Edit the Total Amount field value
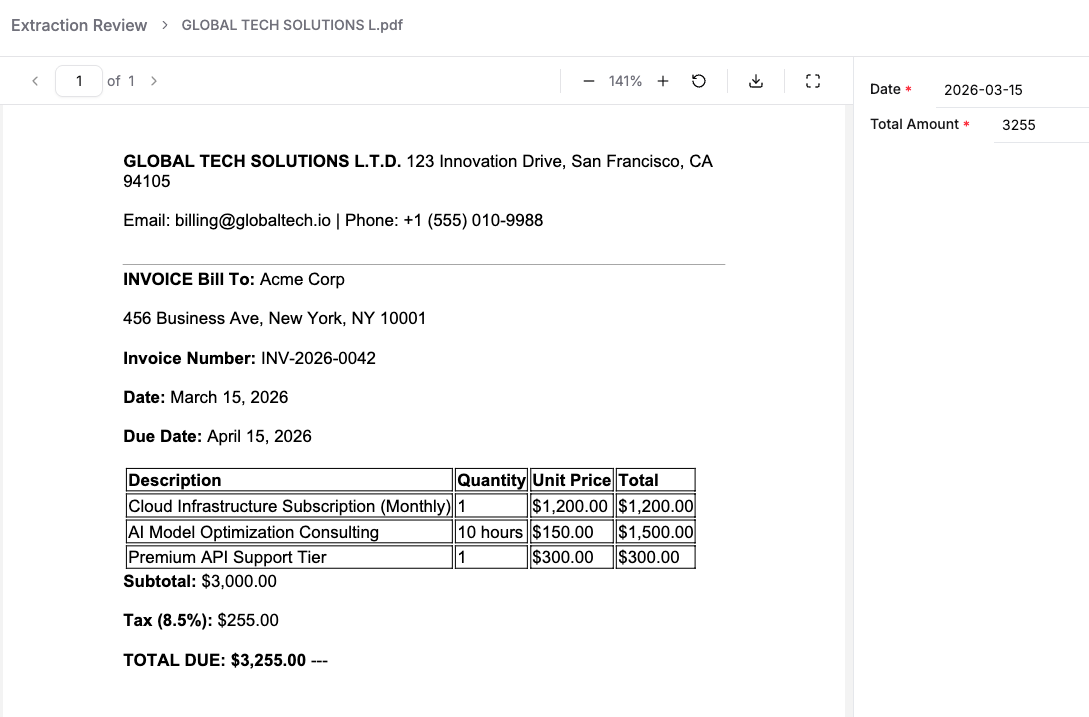The image size is (1089, 717). click(1040, 125)
